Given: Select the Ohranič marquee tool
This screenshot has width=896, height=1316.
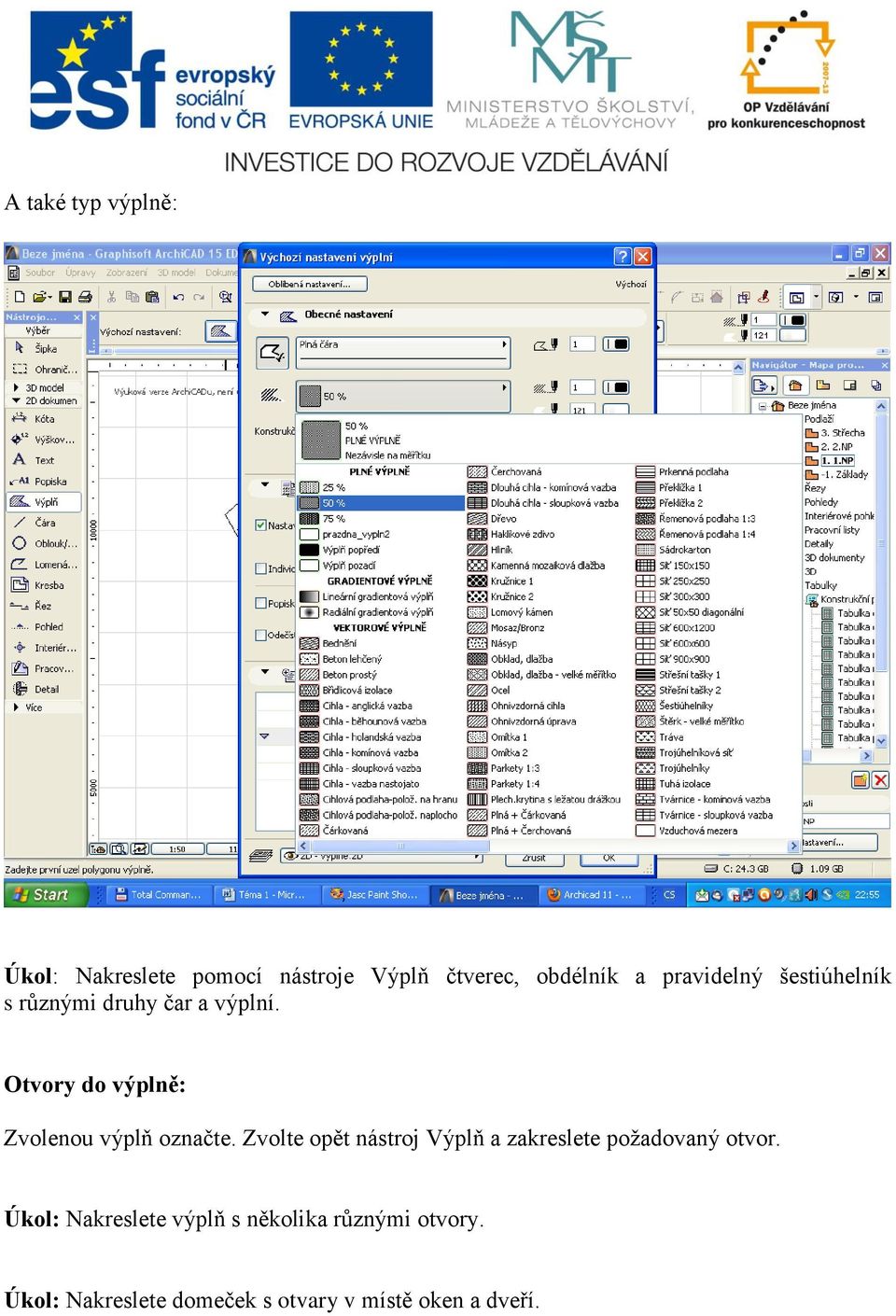Looking at the screenshot, I should pyautogui.click(x=44, y=370).
